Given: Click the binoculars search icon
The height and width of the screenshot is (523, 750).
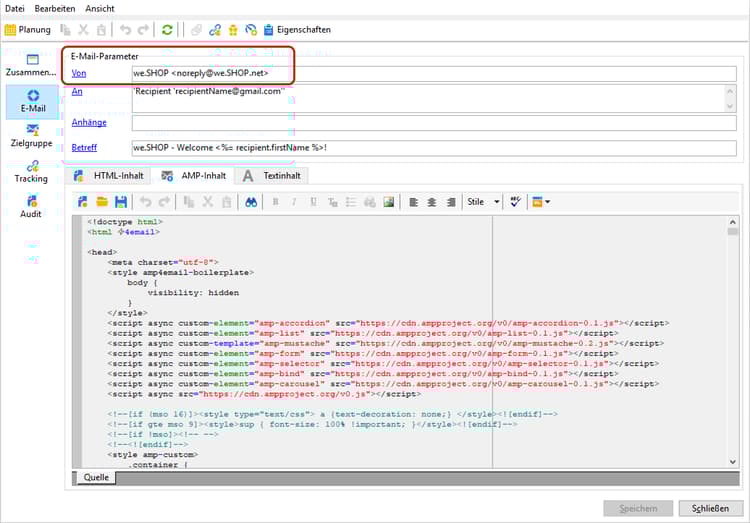Looking at the screenshot, I should tap(252, 201).
